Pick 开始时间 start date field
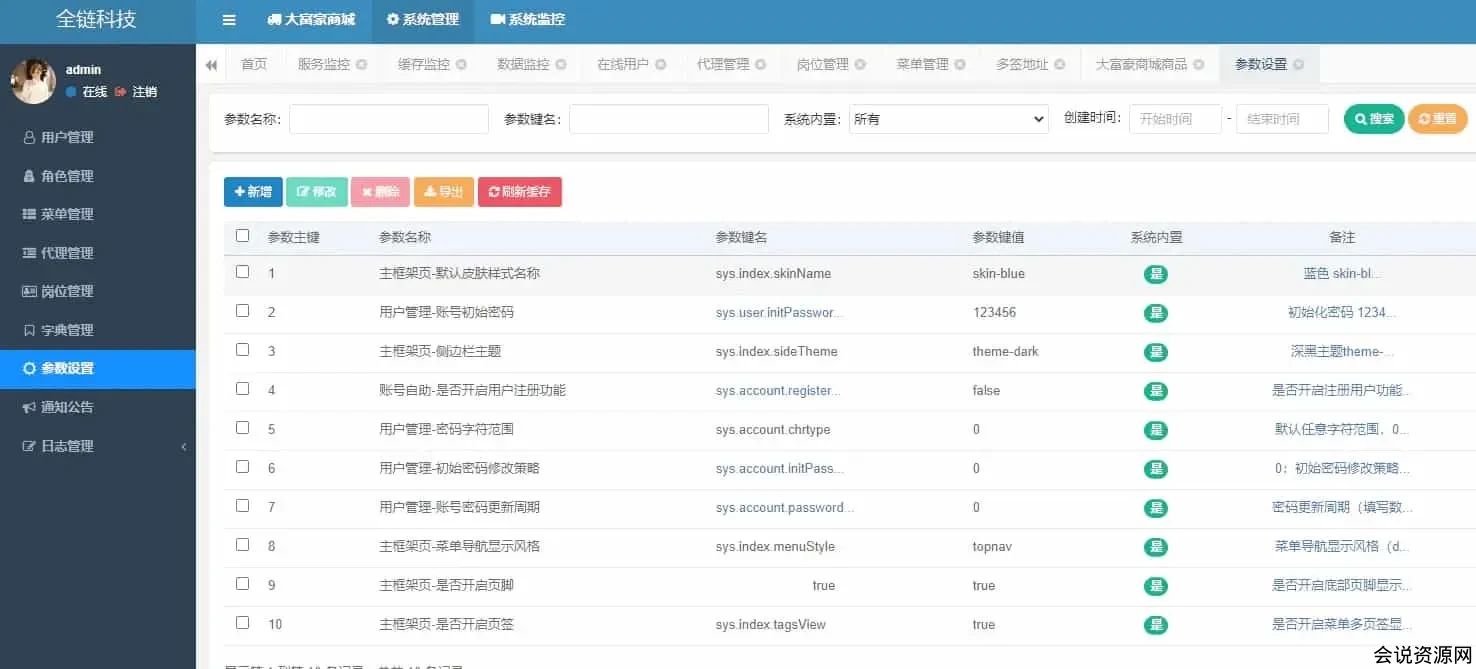The width and height of the screenshot is (1476, 669). click(x=1175, y=119)
